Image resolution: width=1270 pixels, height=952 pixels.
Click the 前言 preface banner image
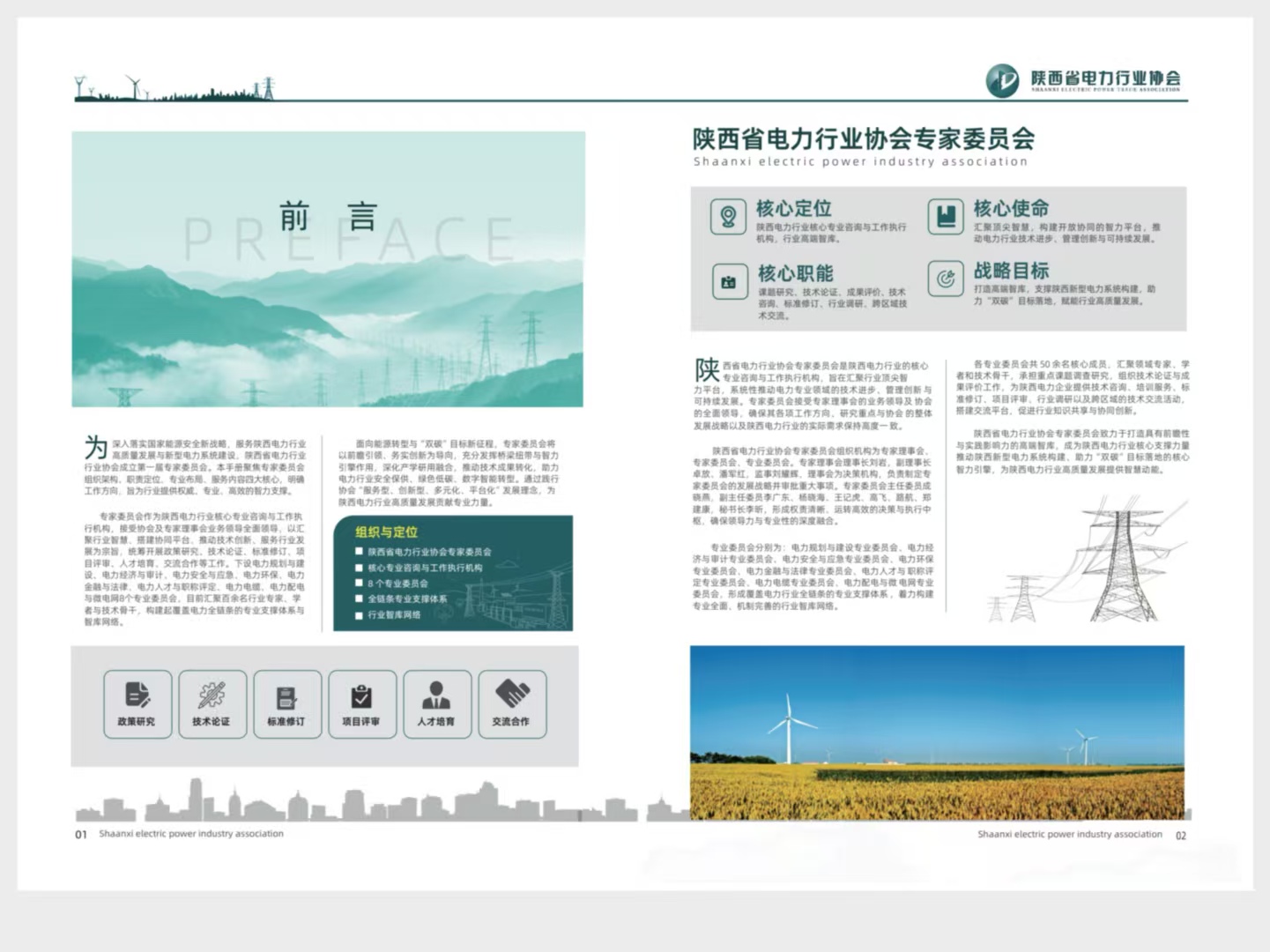click(x=328, y=269)
